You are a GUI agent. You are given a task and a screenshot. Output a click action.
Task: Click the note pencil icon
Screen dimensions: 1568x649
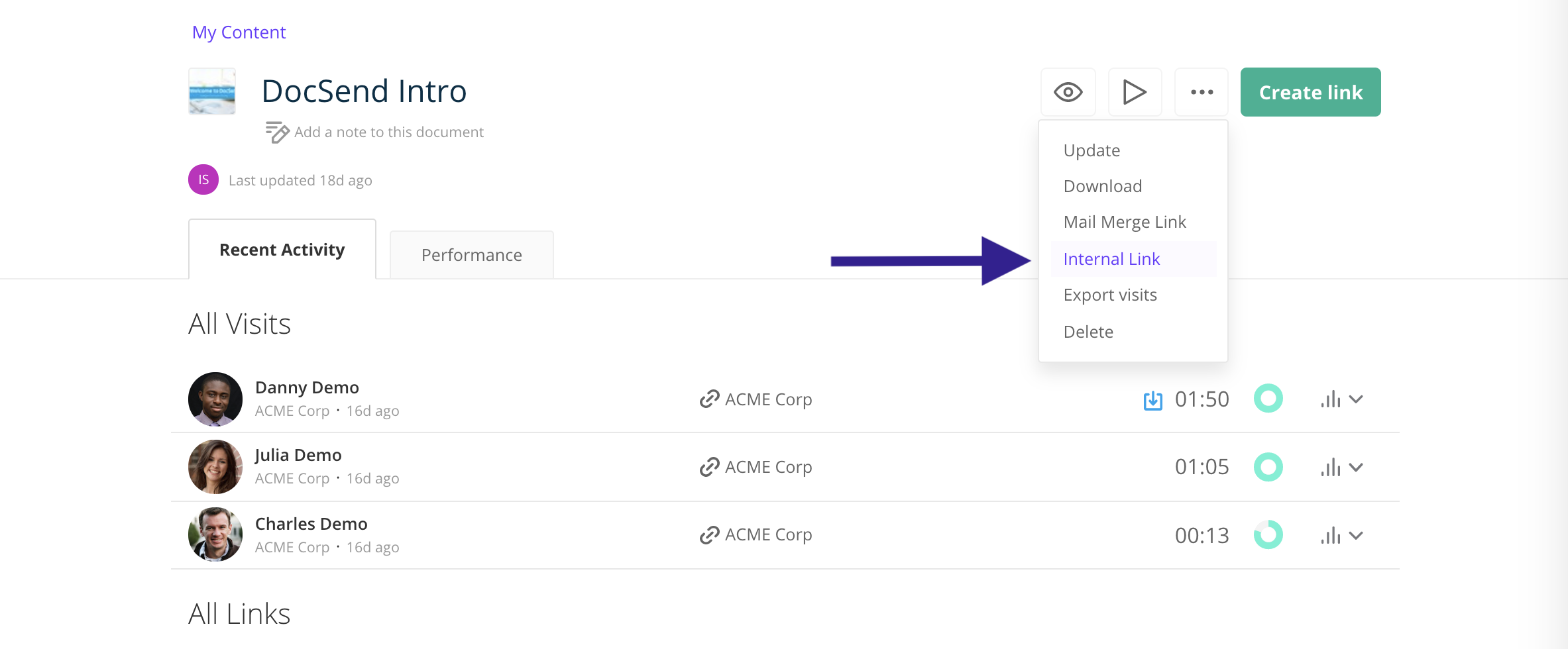277,132
